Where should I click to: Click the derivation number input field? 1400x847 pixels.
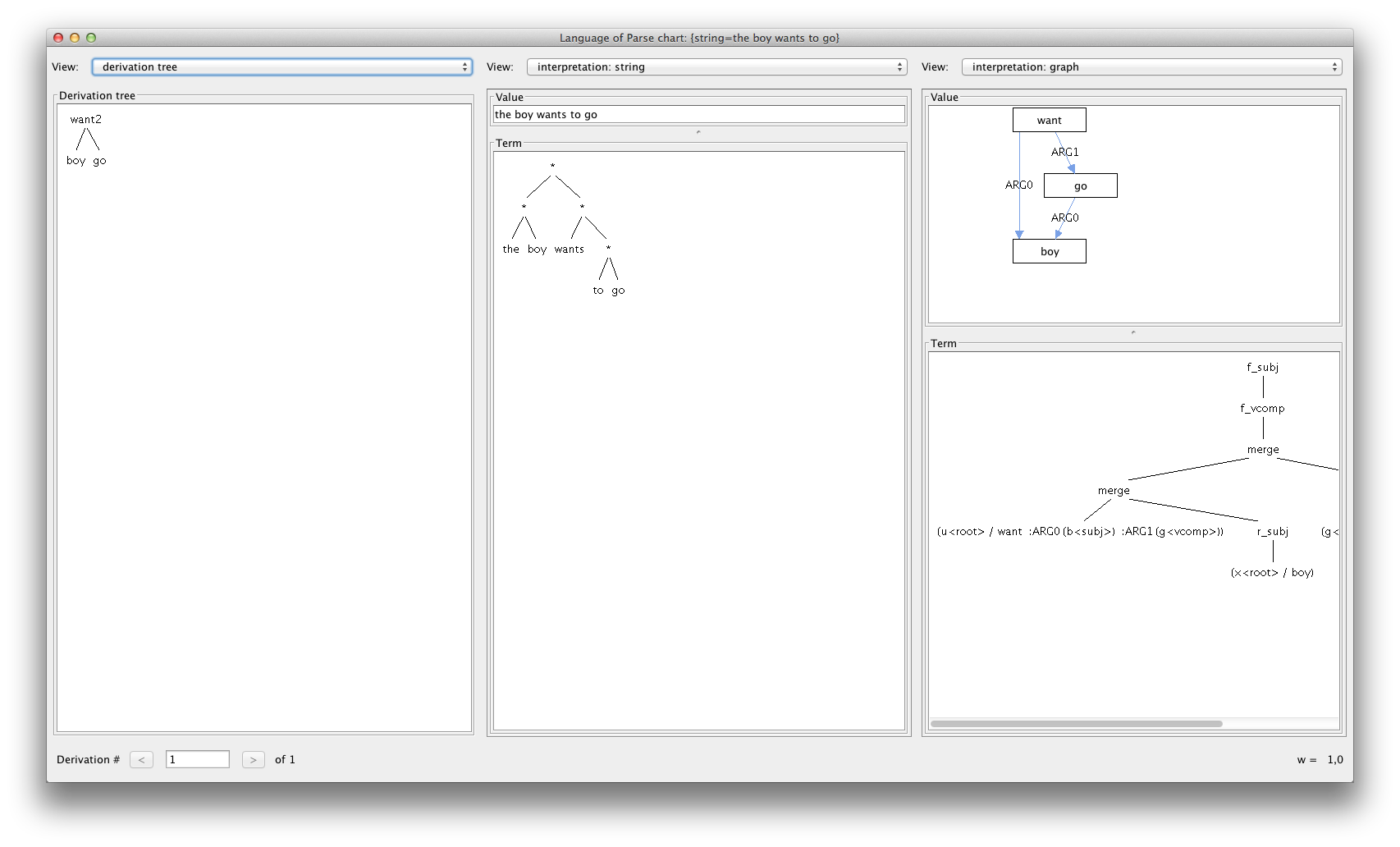point(197,759)
